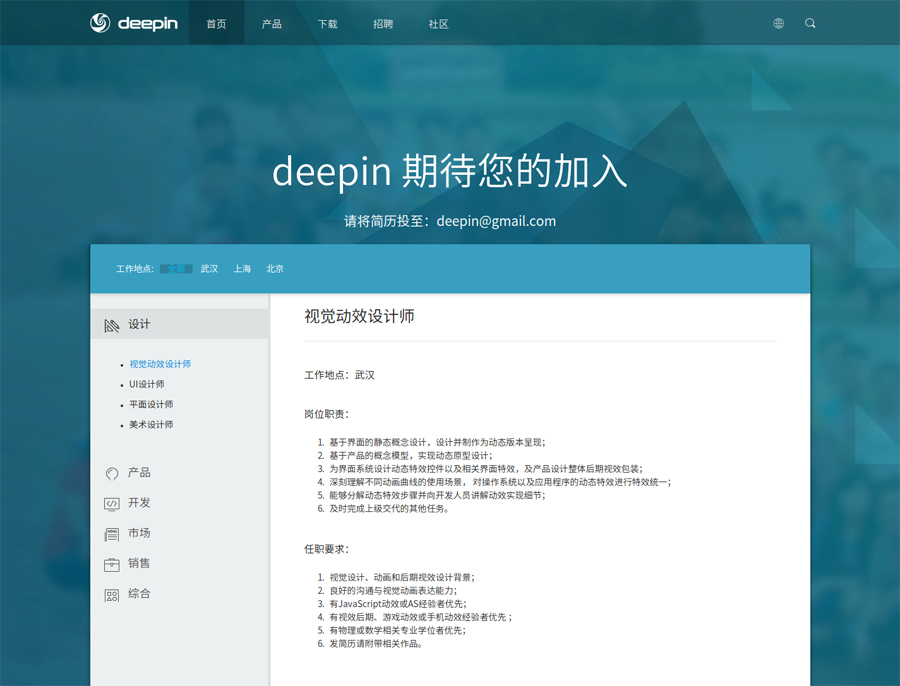The height and width of the screenshot is (686, 900).
Task: Click the 市场 category document icon
Action: [x=112, y=534]
